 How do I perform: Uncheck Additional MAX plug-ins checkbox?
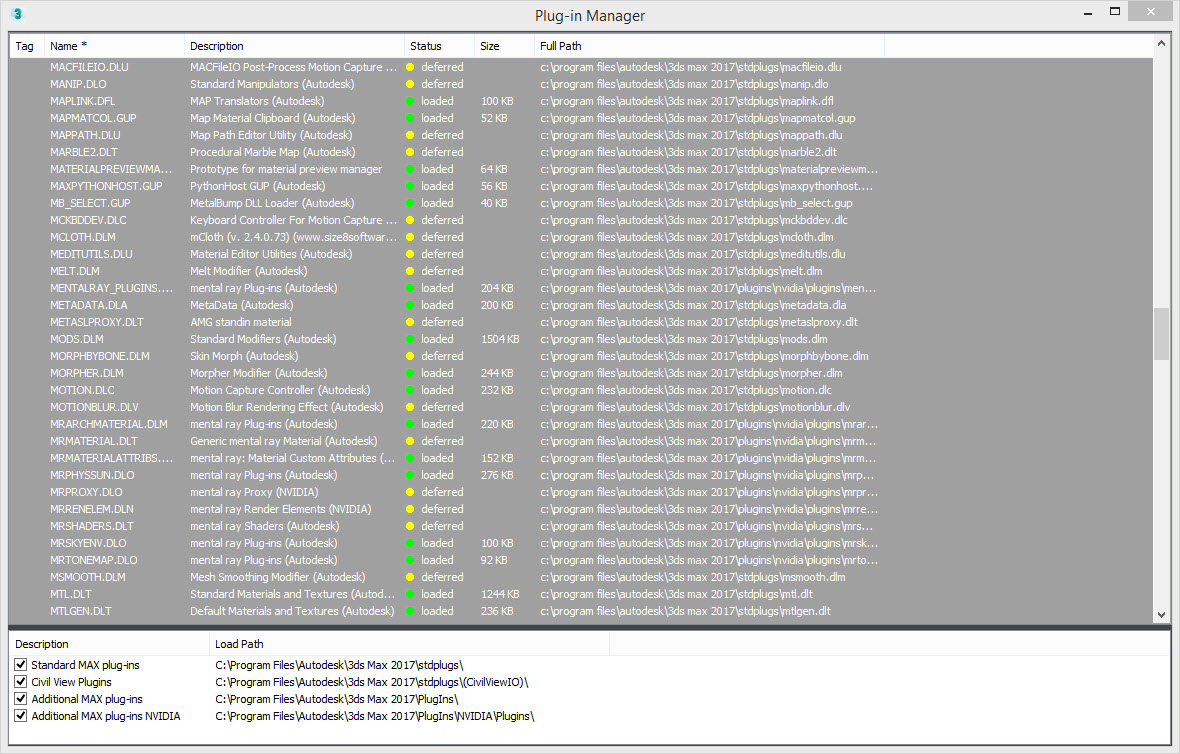click(x=20, y=699)
